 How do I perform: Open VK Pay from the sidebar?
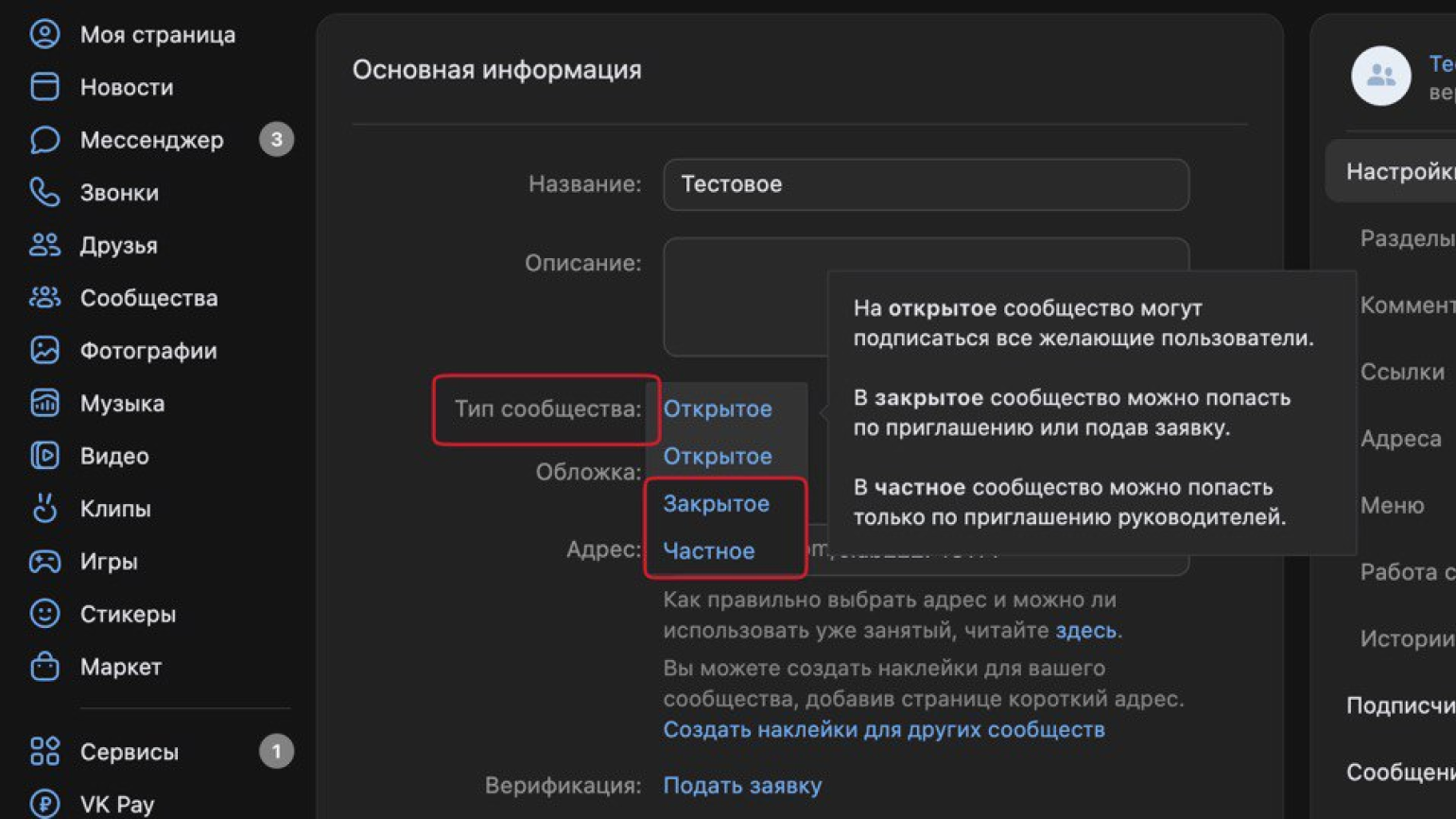pos(117,805)
